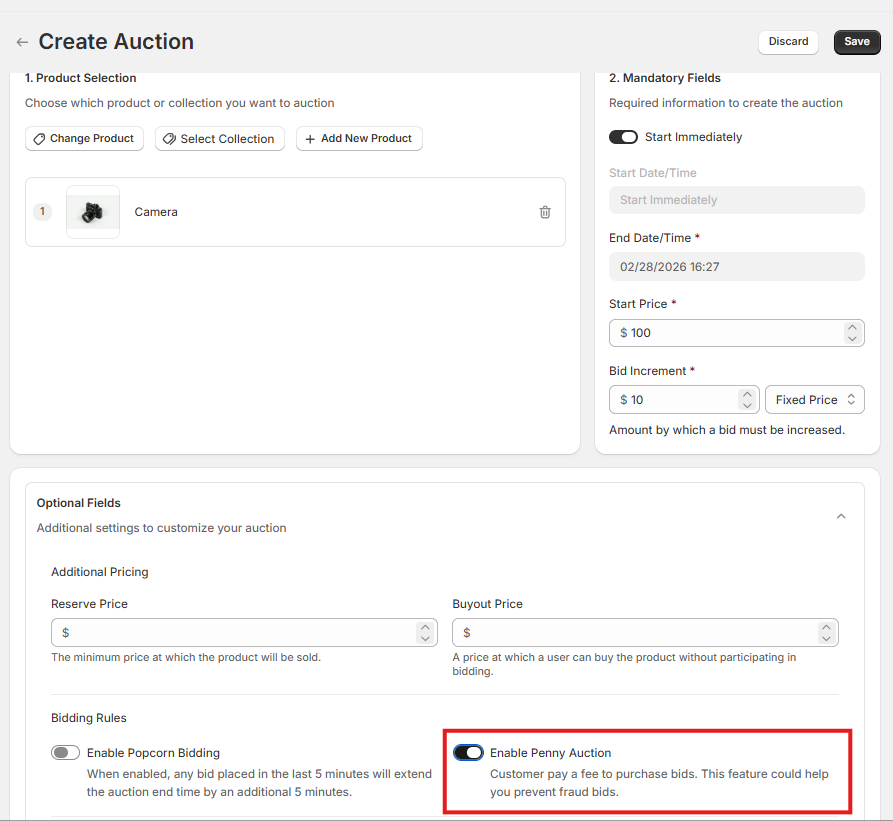
Task: Toggle off Start Immediately switch
Action: coord(623,137)
